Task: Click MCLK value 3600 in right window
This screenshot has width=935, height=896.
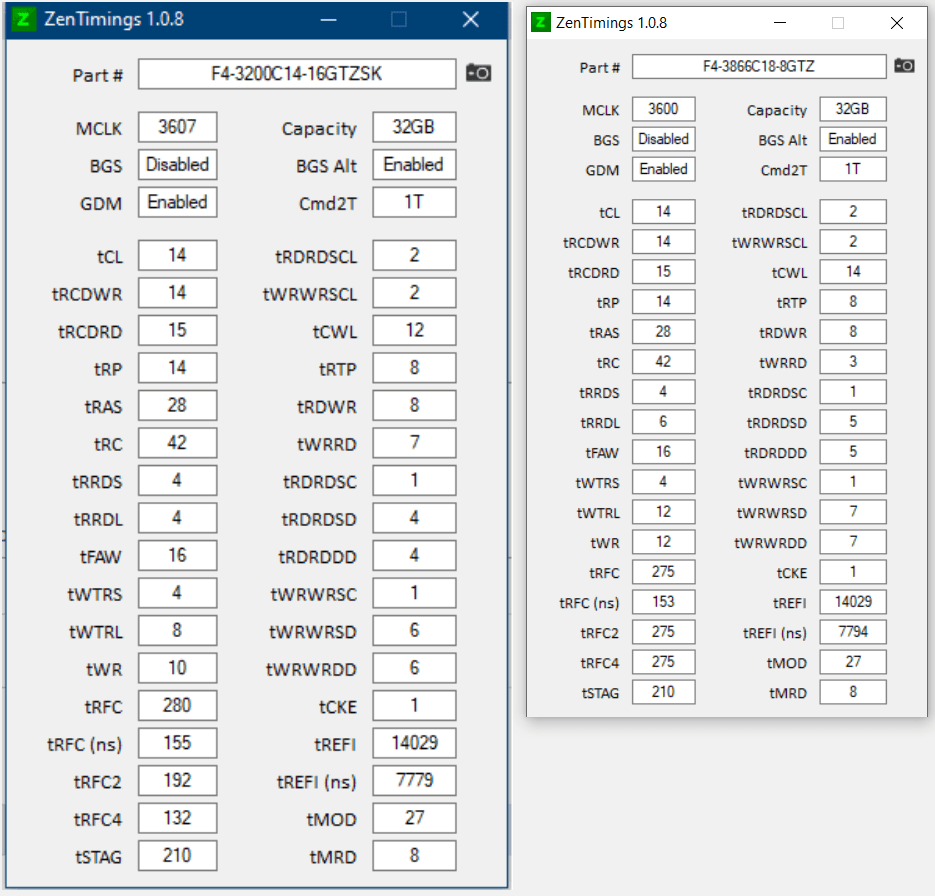Action: tap(663, 109)
